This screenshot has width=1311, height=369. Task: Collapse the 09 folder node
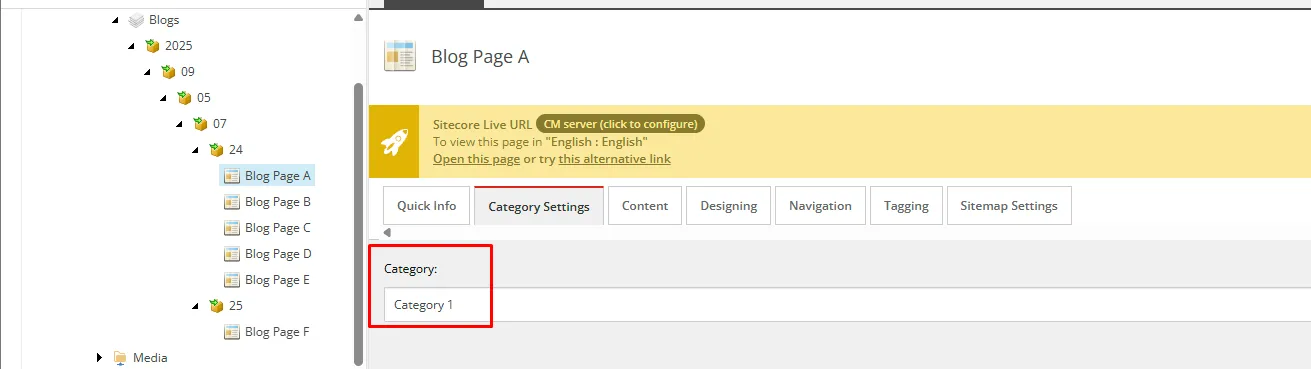[148, 72]
